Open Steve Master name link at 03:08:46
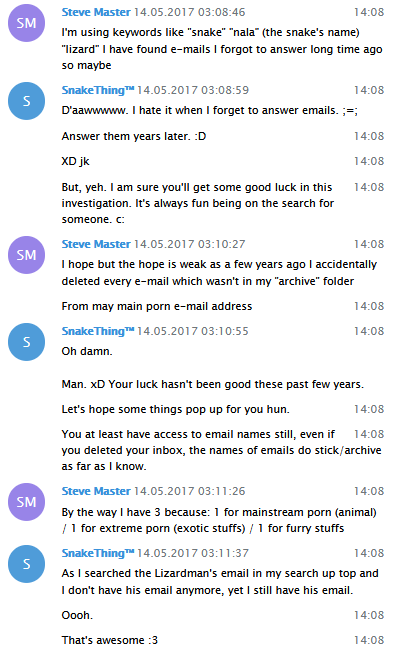 [x=96, y=12]
